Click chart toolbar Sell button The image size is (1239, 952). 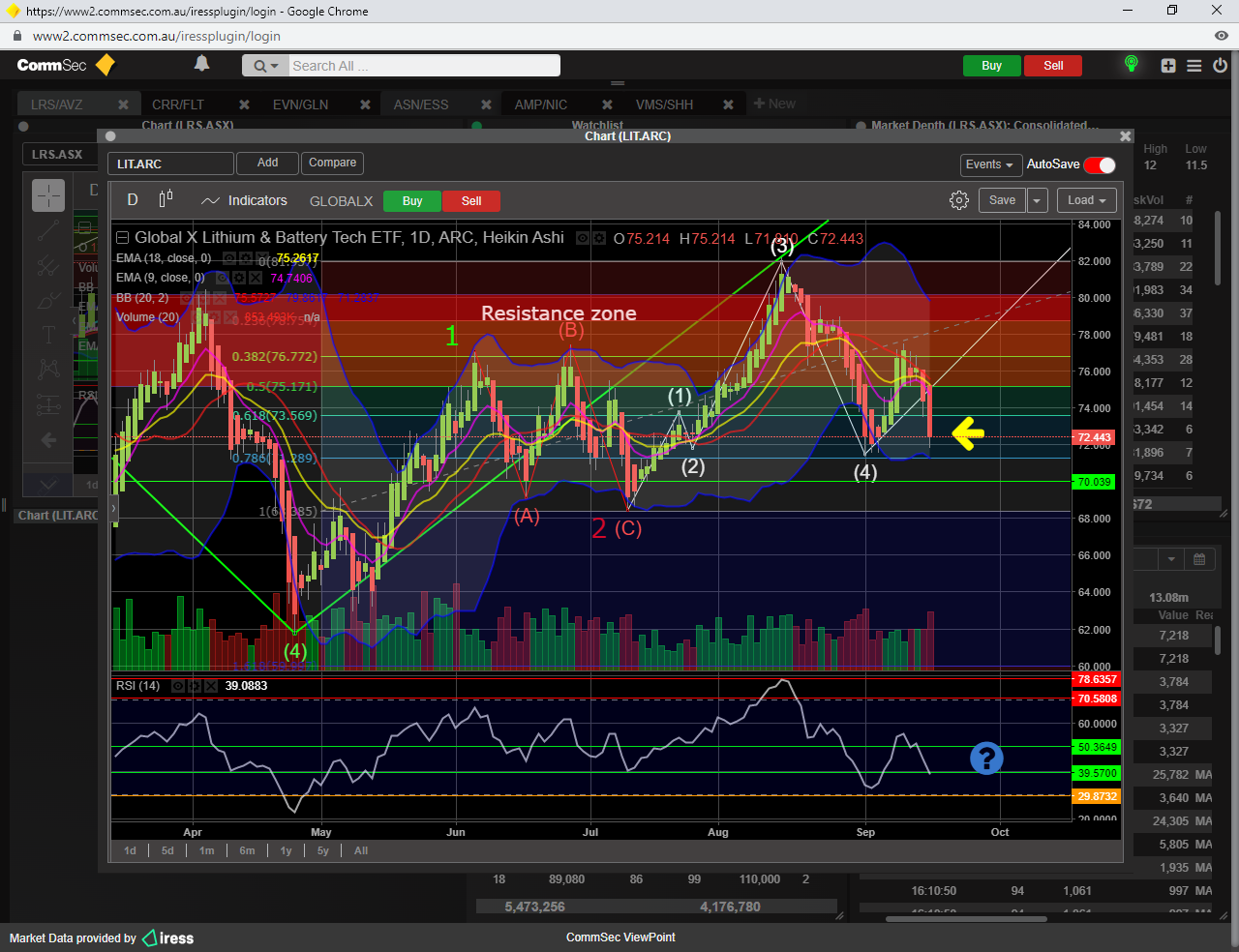pyautogui.click(x=471, y=201)
